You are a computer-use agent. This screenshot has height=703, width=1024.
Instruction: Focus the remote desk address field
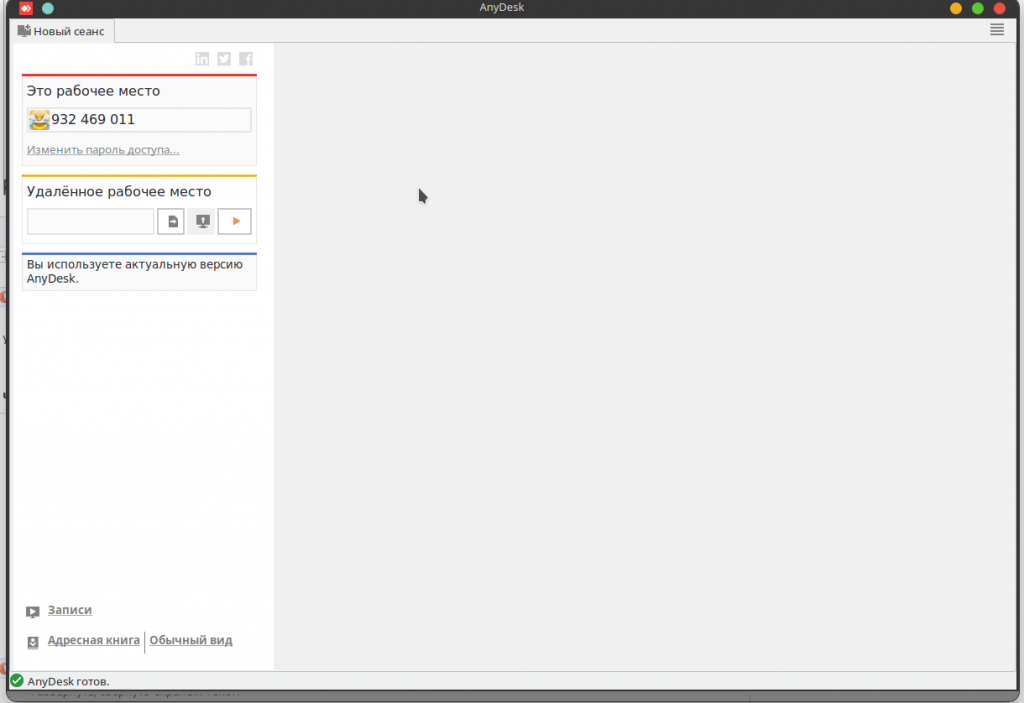91,221
